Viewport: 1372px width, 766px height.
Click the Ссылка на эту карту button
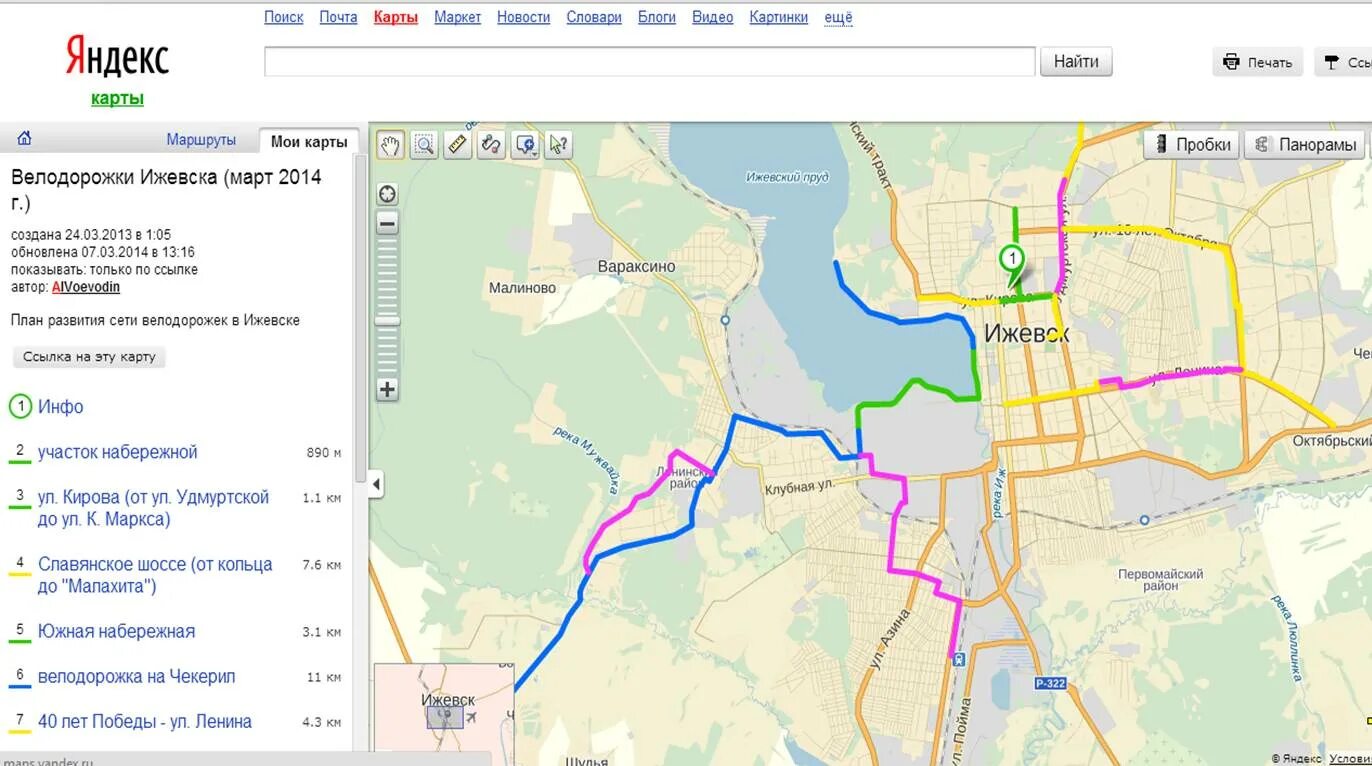click(90, 356)
